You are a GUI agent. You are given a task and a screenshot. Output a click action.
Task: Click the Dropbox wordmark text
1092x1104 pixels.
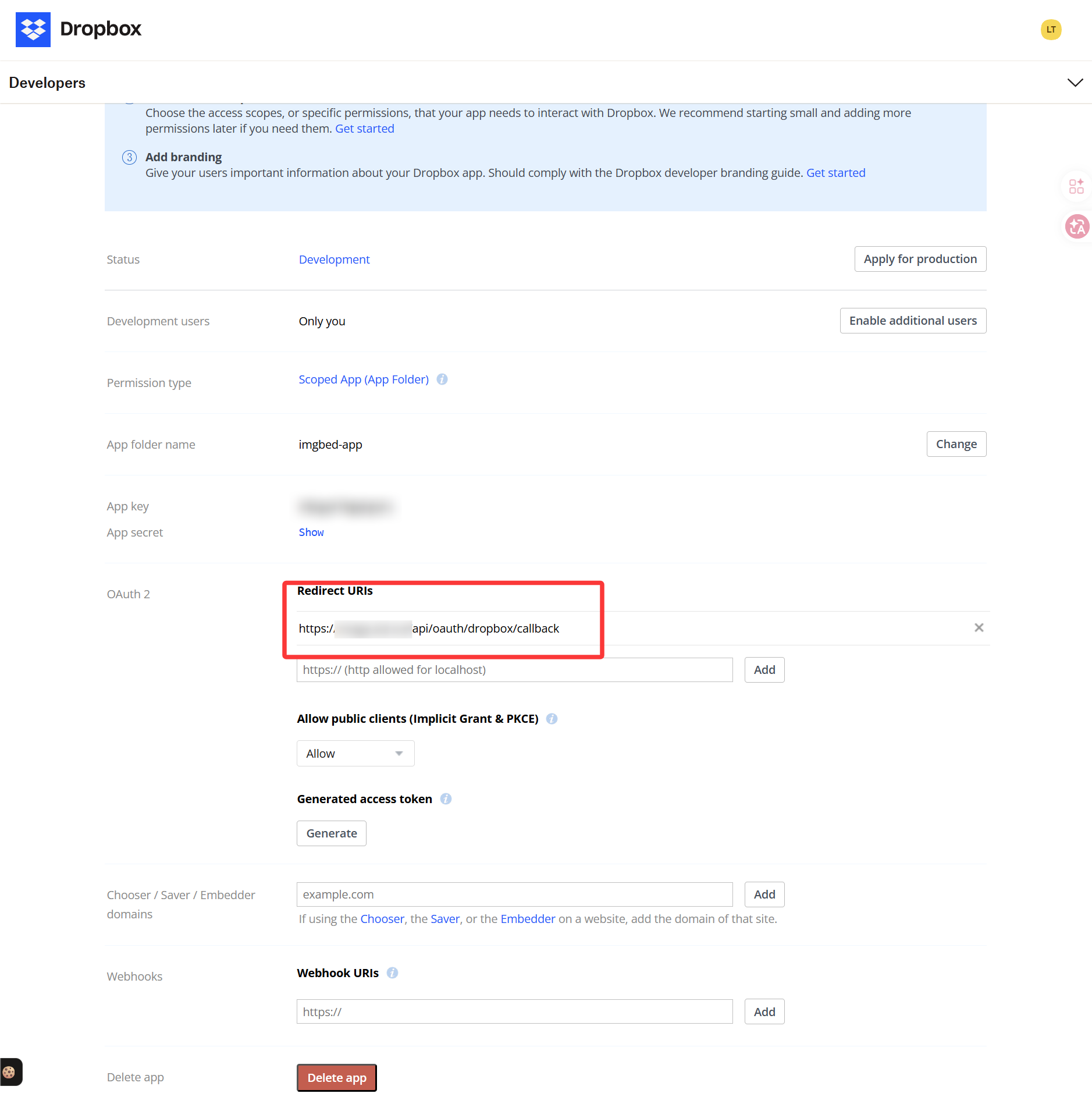pos(101,29)
